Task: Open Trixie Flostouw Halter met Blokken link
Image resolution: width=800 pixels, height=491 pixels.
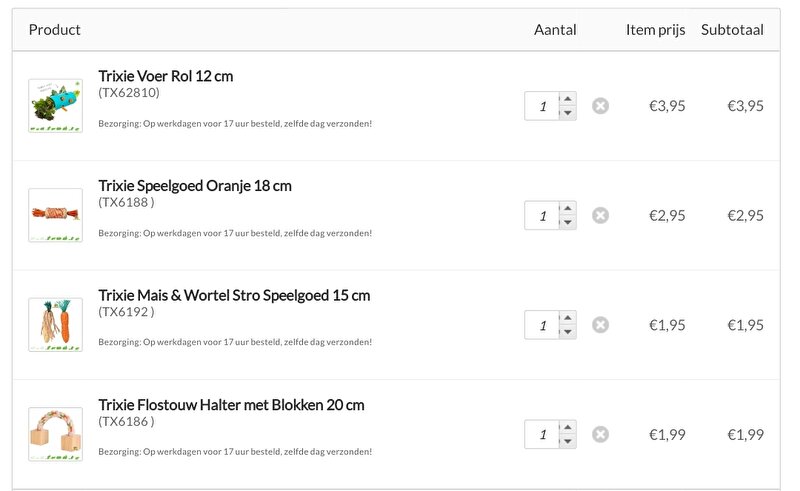Action: click(231, 405)
